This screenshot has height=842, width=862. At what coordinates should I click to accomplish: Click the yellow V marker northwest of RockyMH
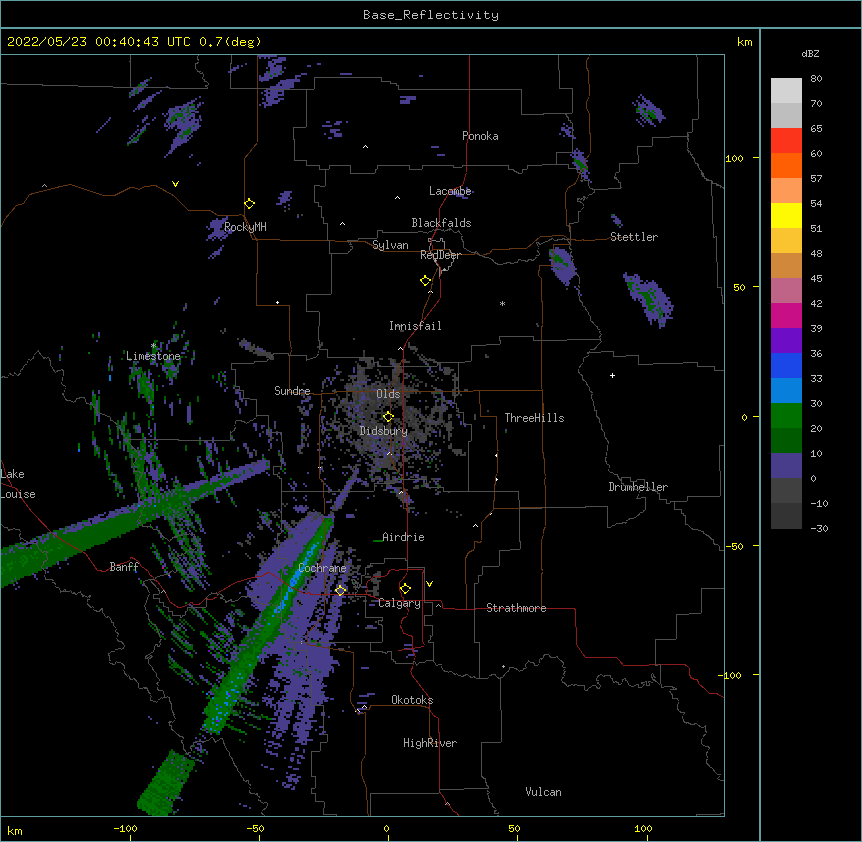point(175,184)
